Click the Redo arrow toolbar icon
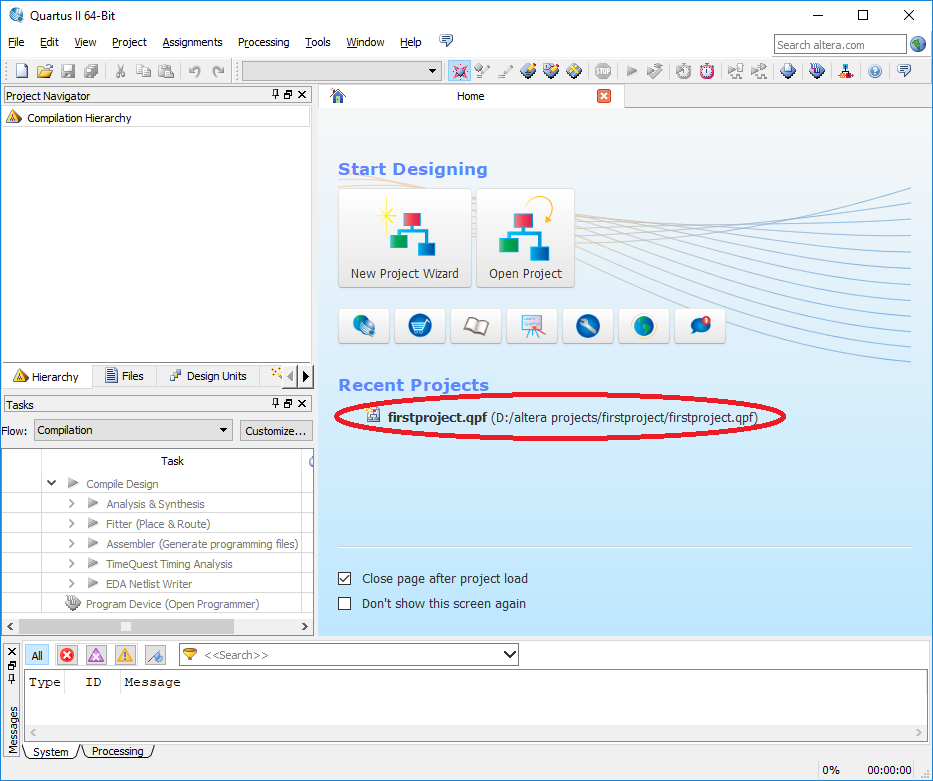The width and height of the screenshot is (933, 781). tap(218, 71)
